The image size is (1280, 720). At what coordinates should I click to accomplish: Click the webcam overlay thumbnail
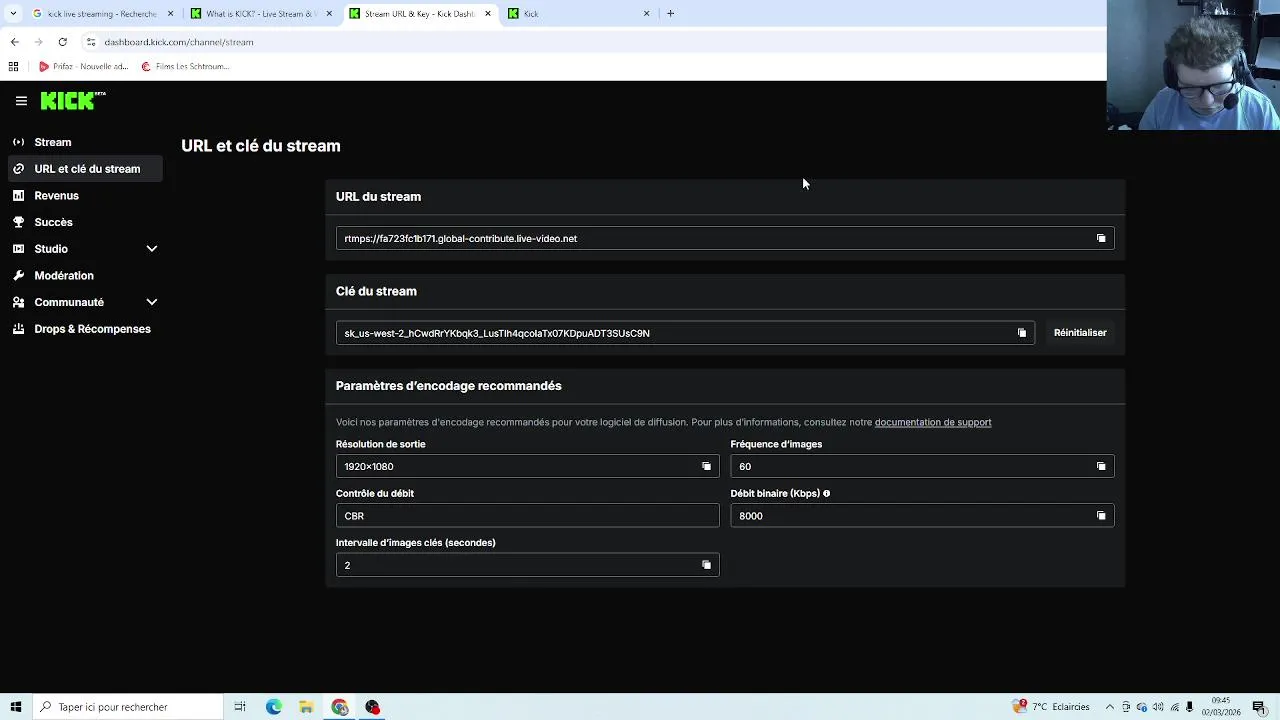1193,65
